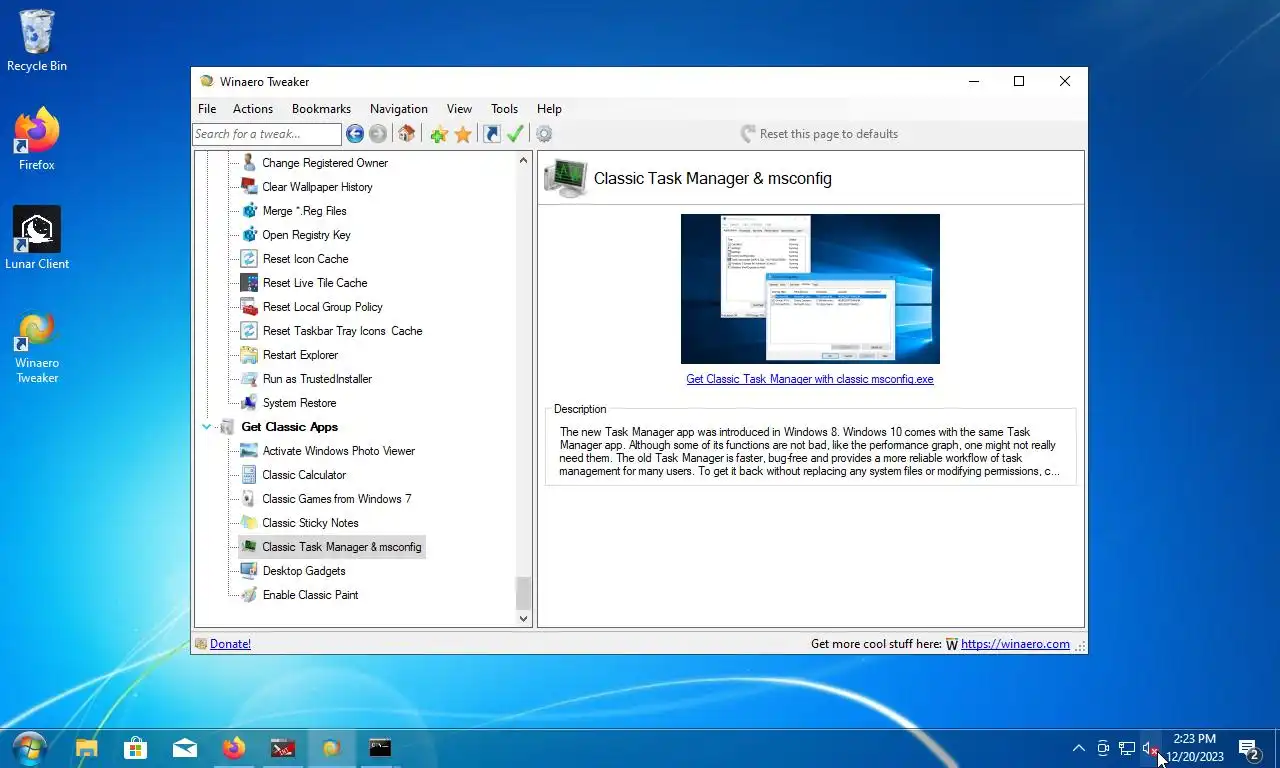This screenshot has height=768, width=1280.
Task: Click the Donate! link
Action: tap(230, 644)
